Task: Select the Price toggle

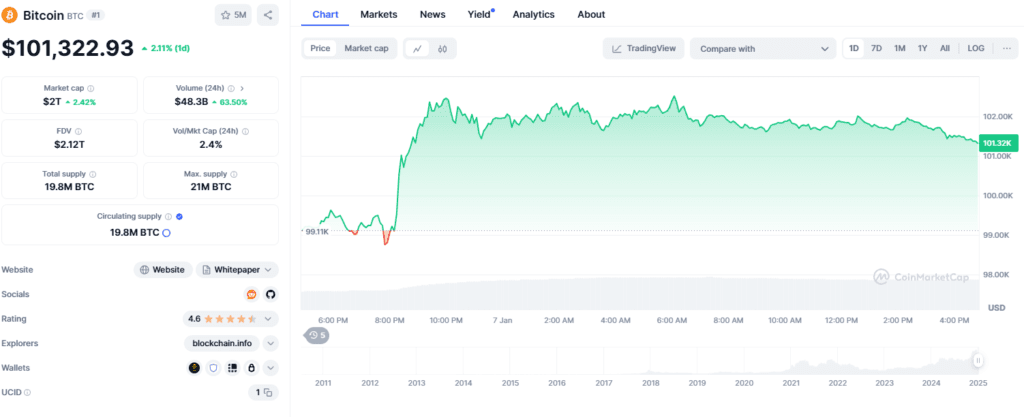Action: [320, 48]
